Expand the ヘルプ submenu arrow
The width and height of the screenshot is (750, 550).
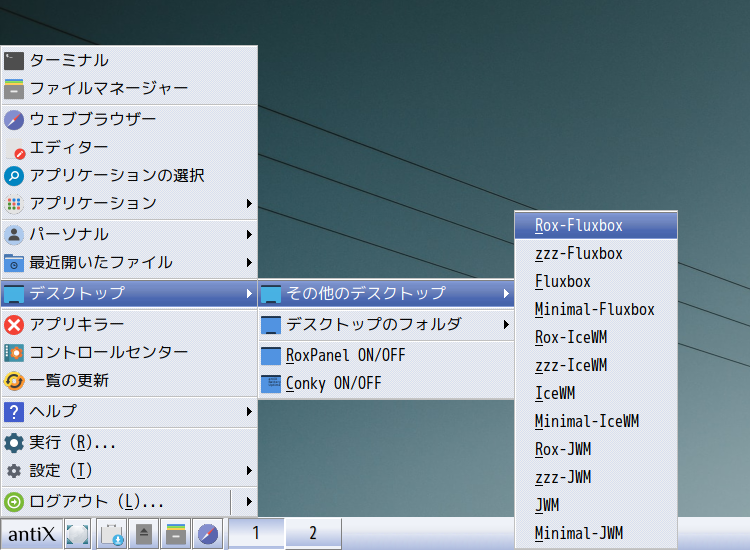point(249,411)
